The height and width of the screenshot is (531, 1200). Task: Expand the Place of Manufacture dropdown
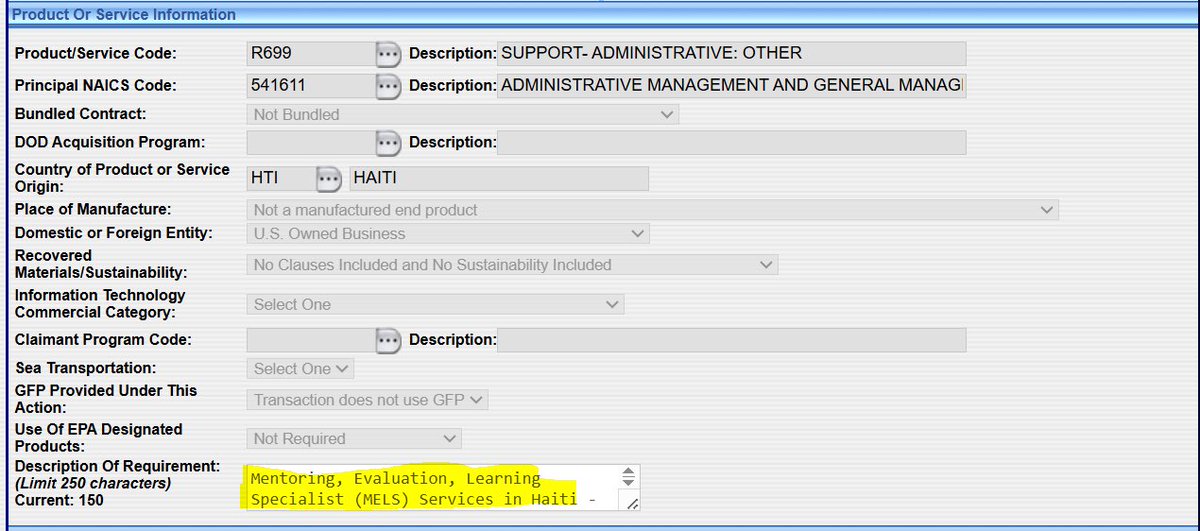(652, 210)
